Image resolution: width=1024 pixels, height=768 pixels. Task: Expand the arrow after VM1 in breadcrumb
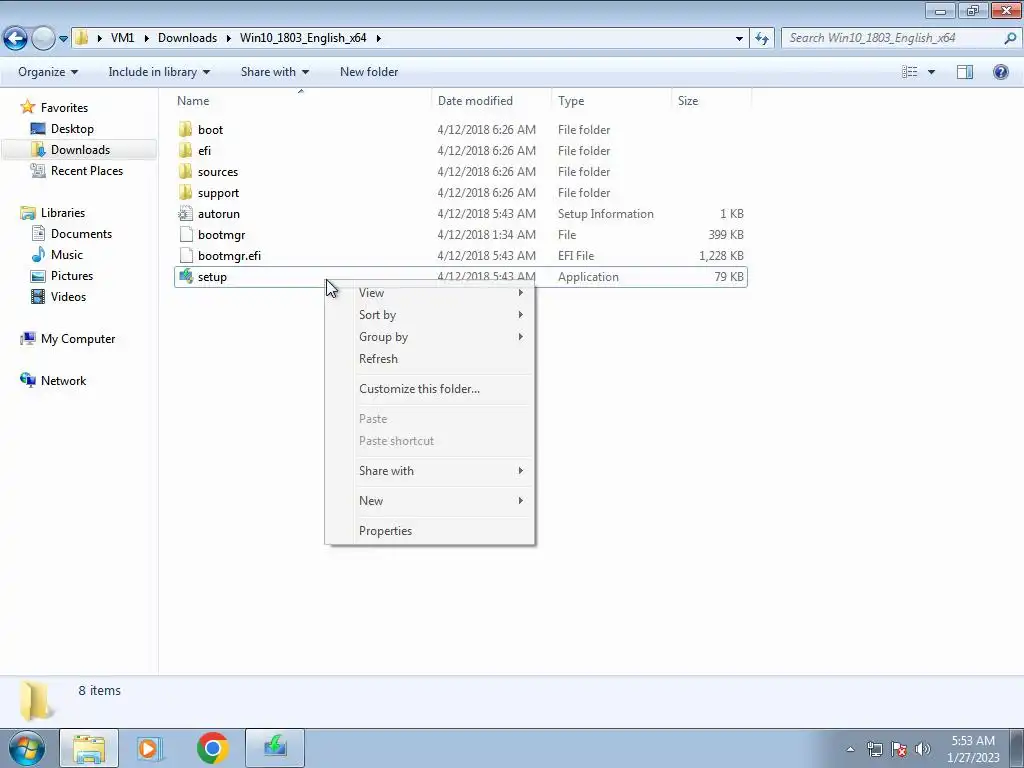[x=146, y=38]
